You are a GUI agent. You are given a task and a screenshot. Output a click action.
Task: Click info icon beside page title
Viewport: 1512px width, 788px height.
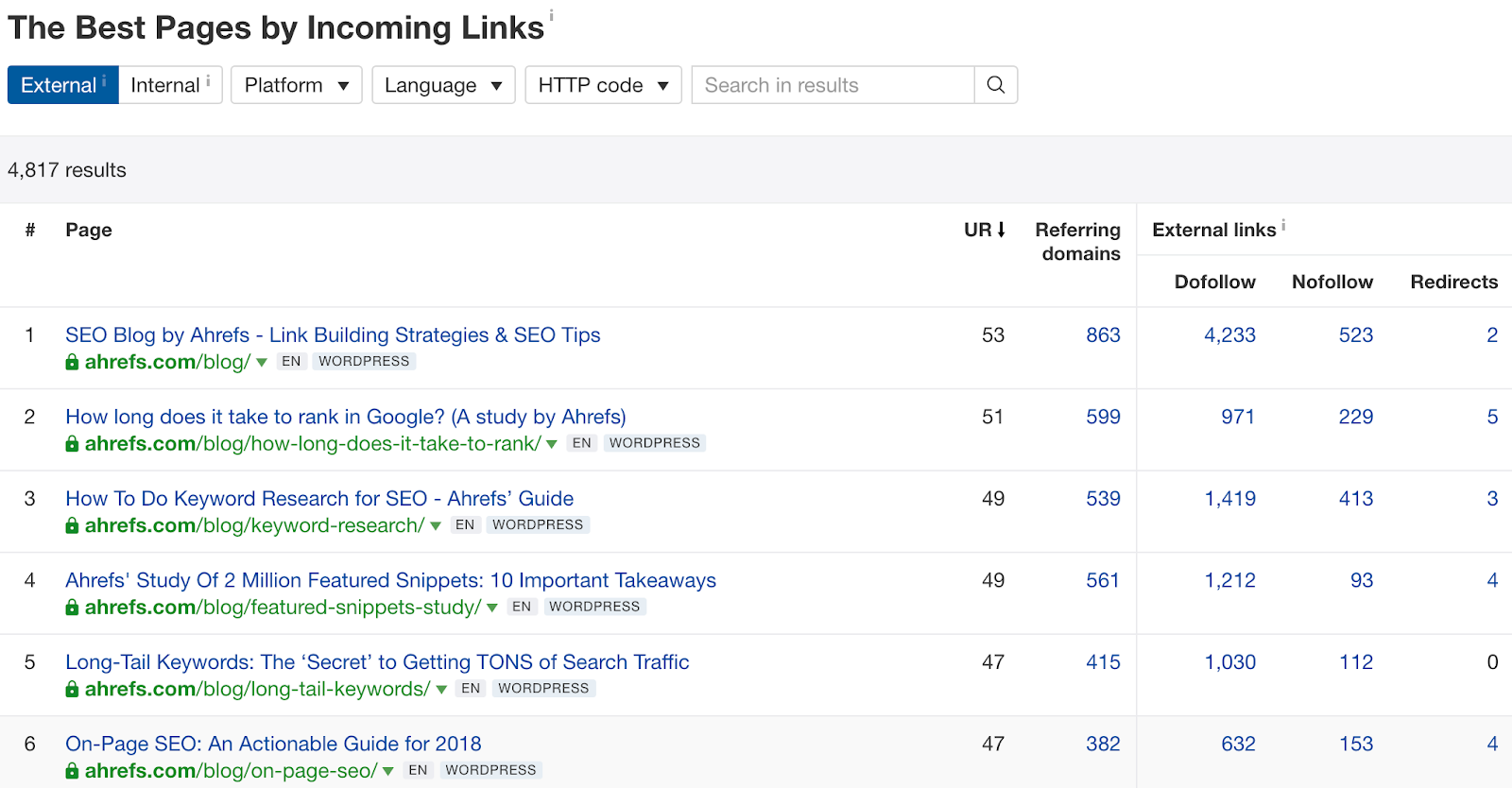click(x=551, y=15)
